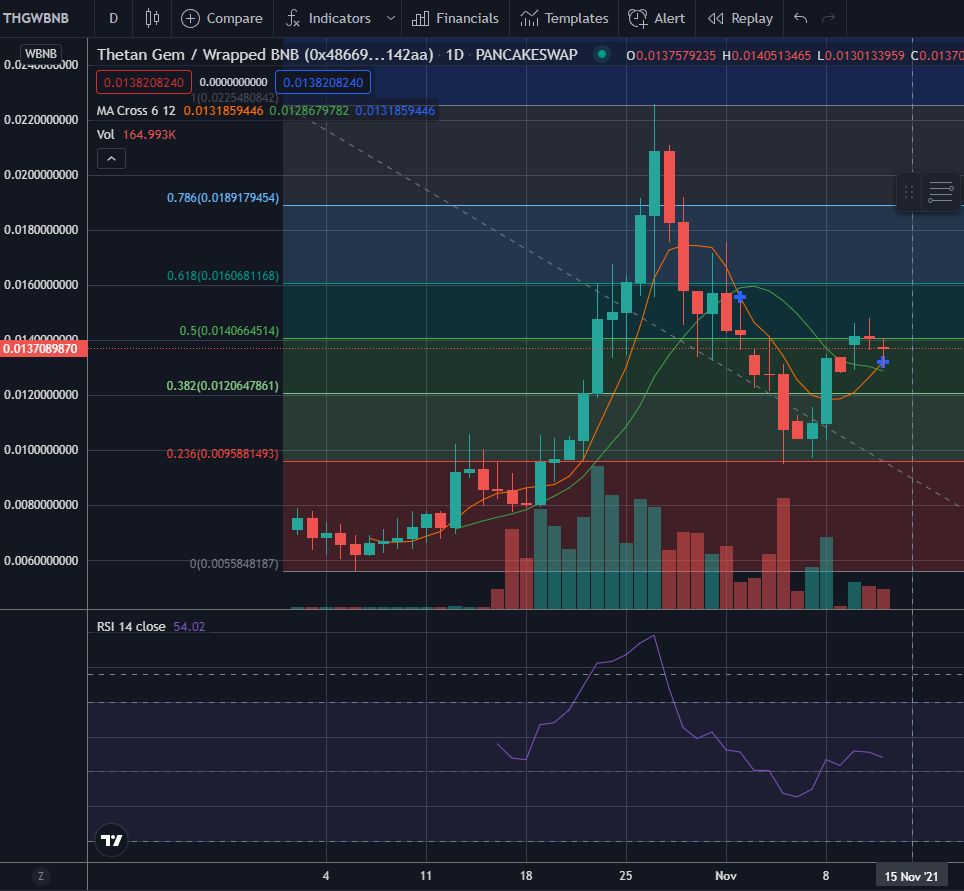This screenshot has height=891, width=964.
Task: Click the orange MA value 0.0131859446
Action: 223,111
